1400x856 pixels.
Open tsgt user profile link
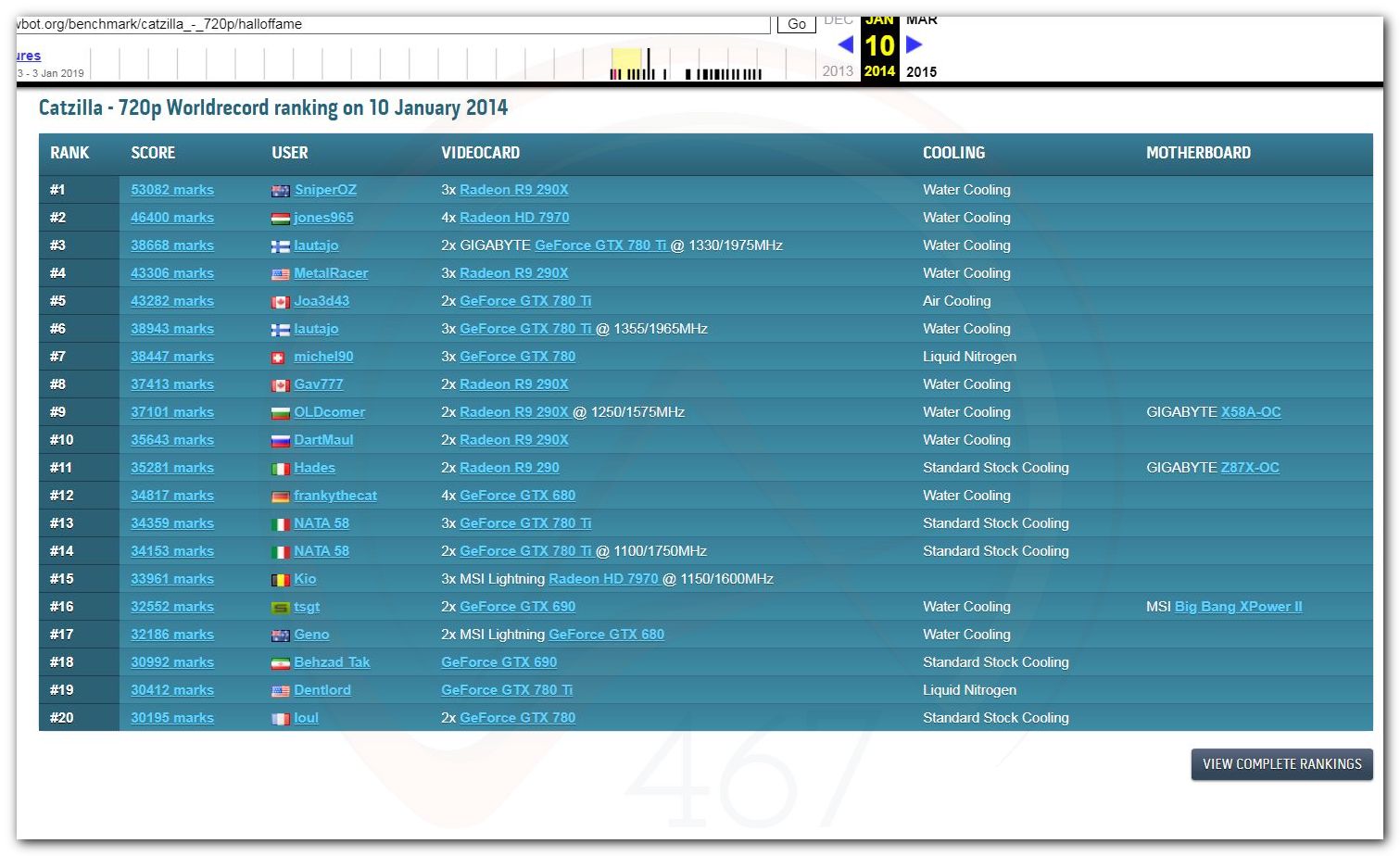[x=307, y=607]
